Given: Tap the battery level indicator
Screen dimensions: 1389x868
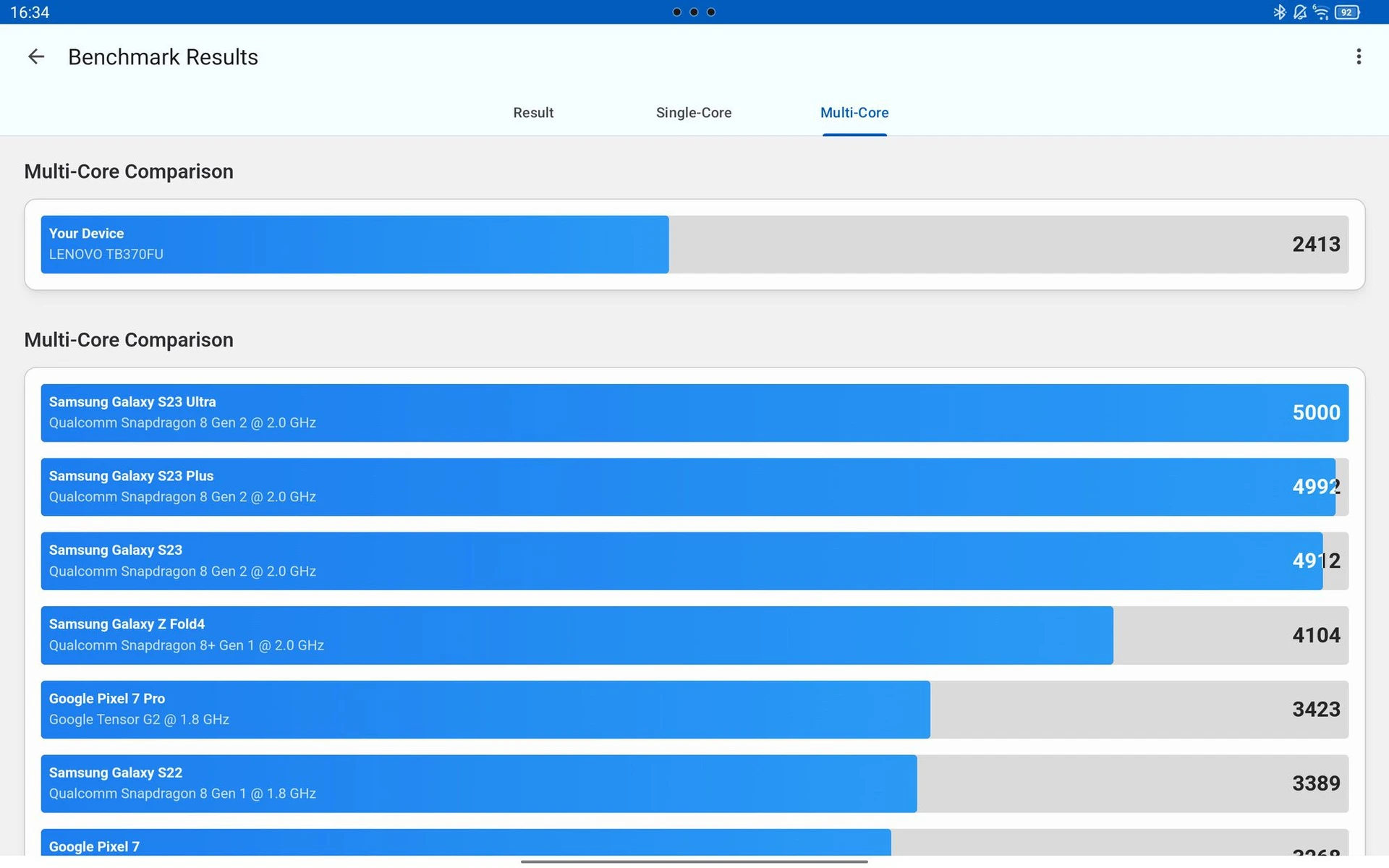Looking at the screenshot, I should (x=1347, y=12).
